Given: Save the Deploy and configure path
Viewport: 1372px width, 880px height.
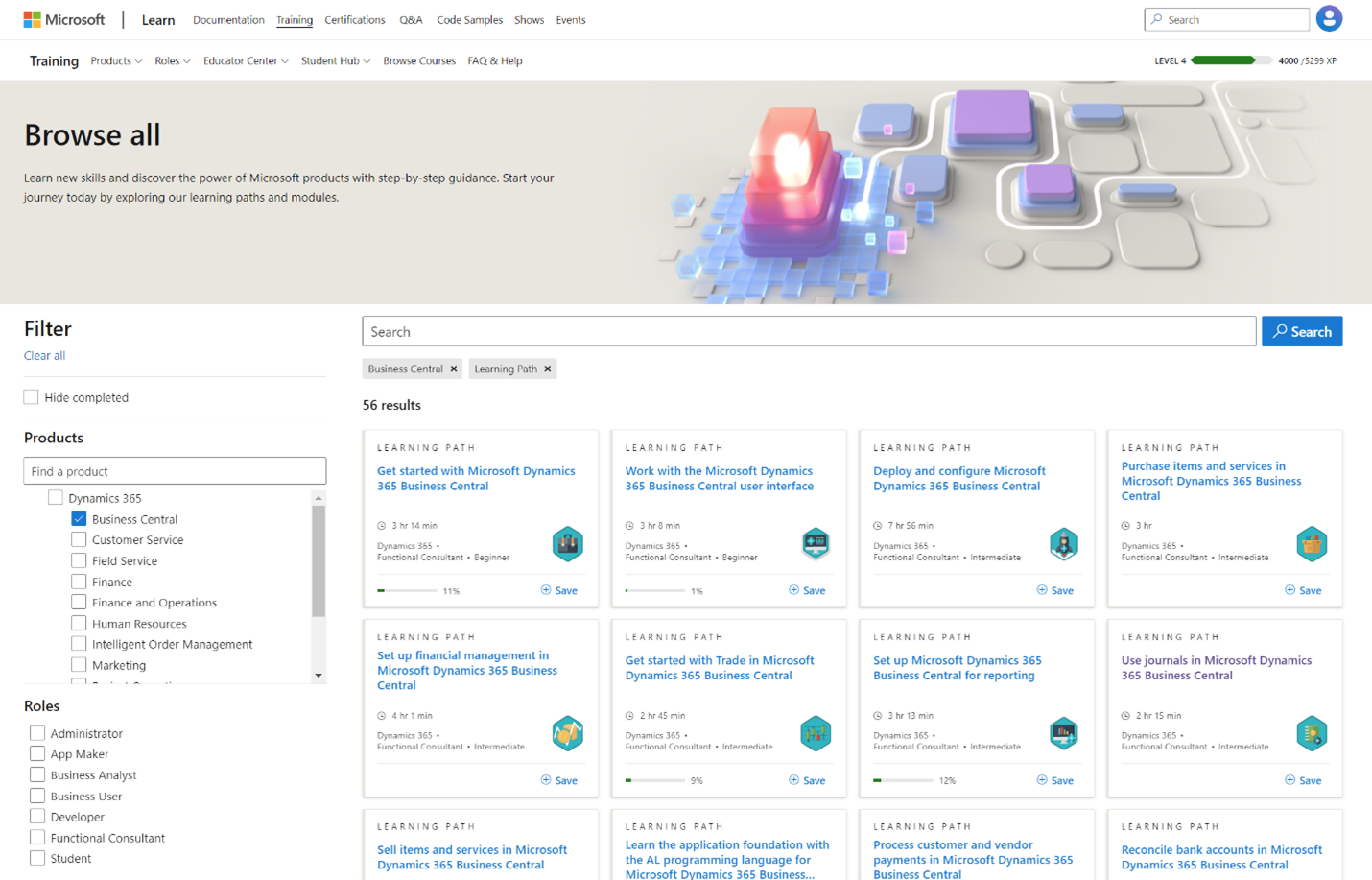Looking at the screenshot, I should (1055, 590).
